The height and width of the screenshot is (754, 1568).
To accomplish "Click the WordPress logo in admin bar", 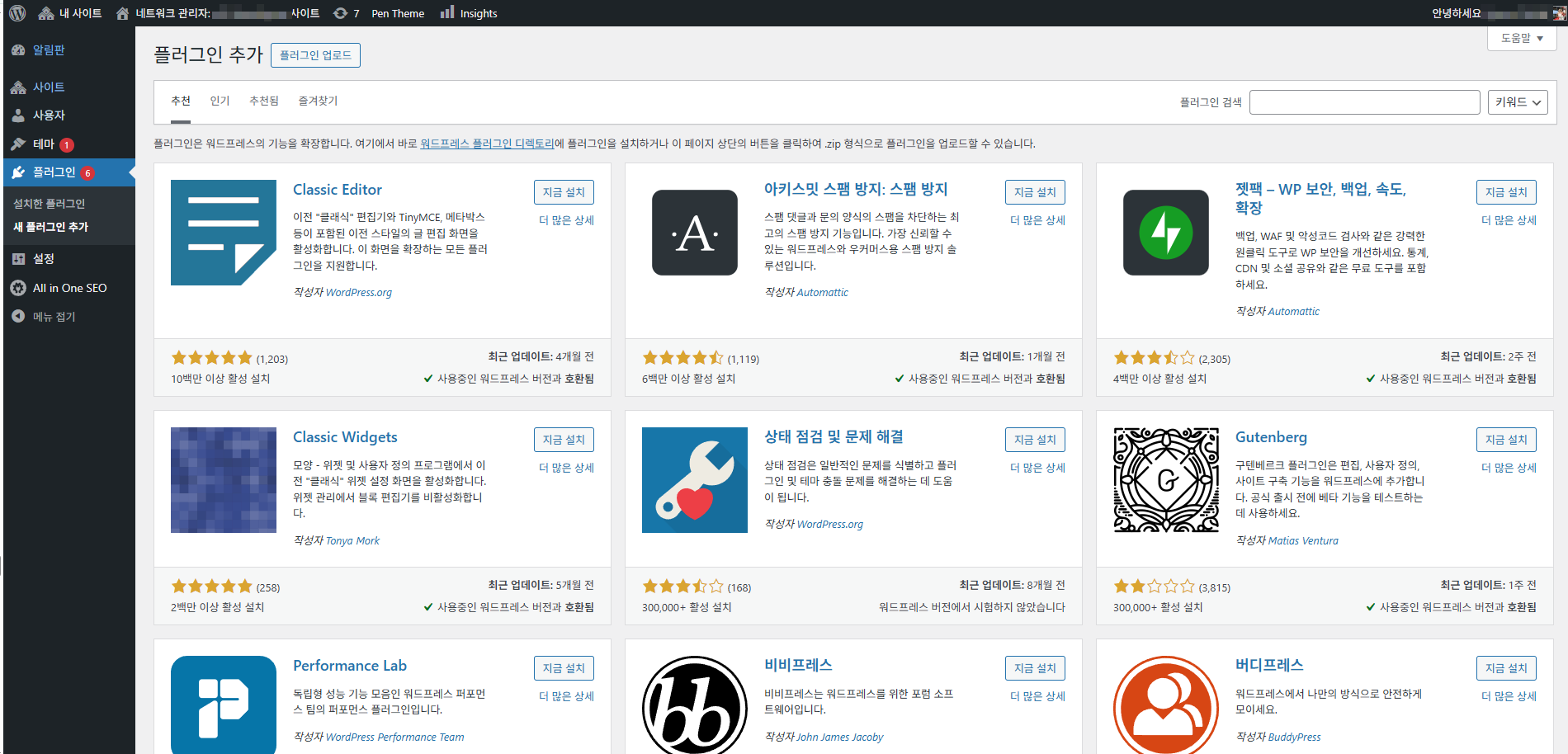I will coord(17,13).
